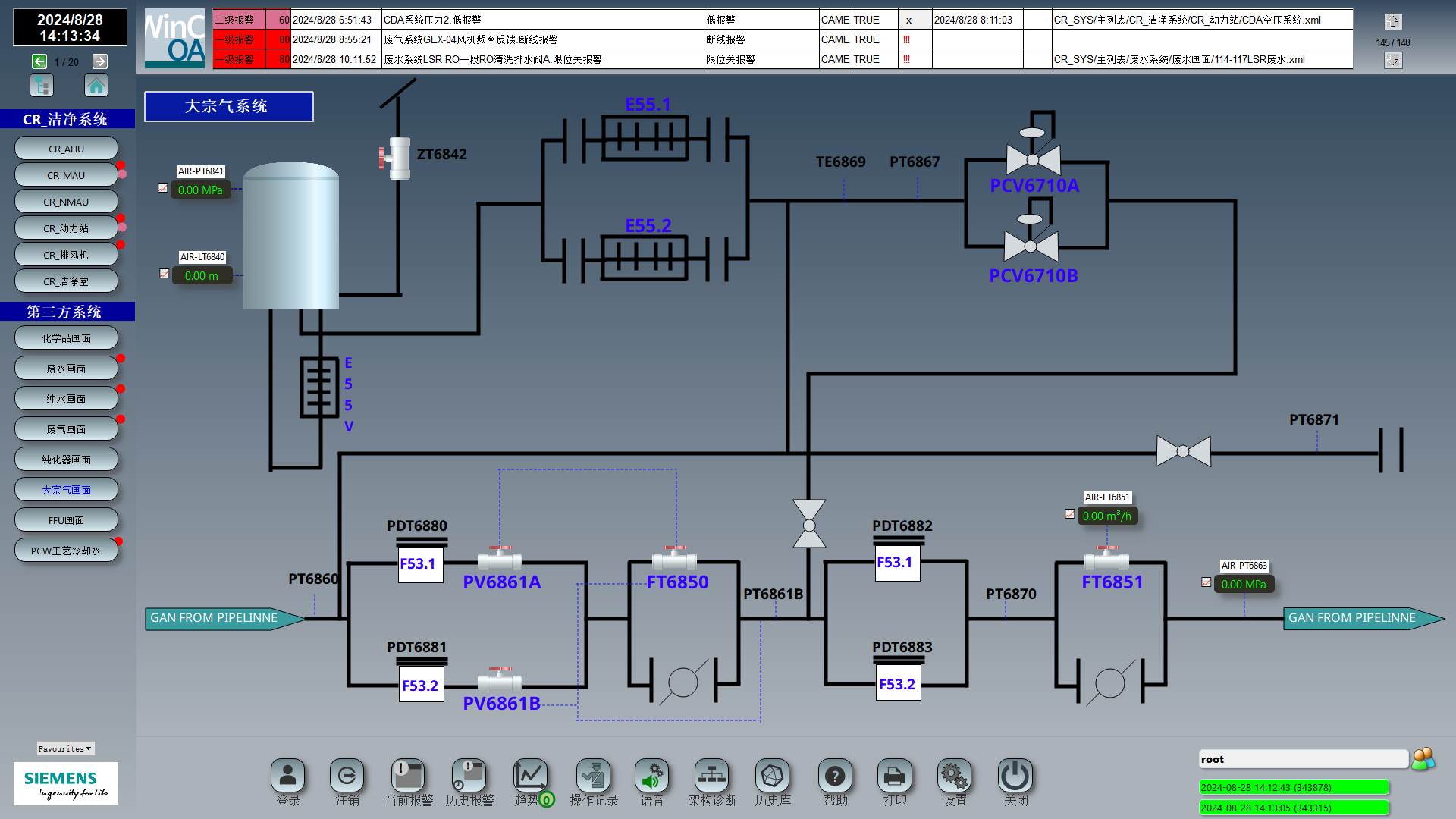Screen dimensions: 1456x819
Task: Select the 废气系统GEX-04 alarm row
Action: (x=783, y=39)
